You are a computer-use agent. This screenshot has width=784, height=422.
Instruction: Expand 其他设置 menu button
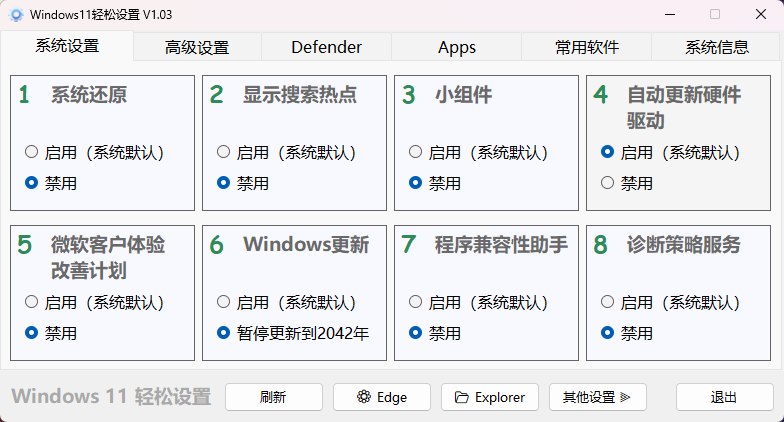tap(598, 397)
